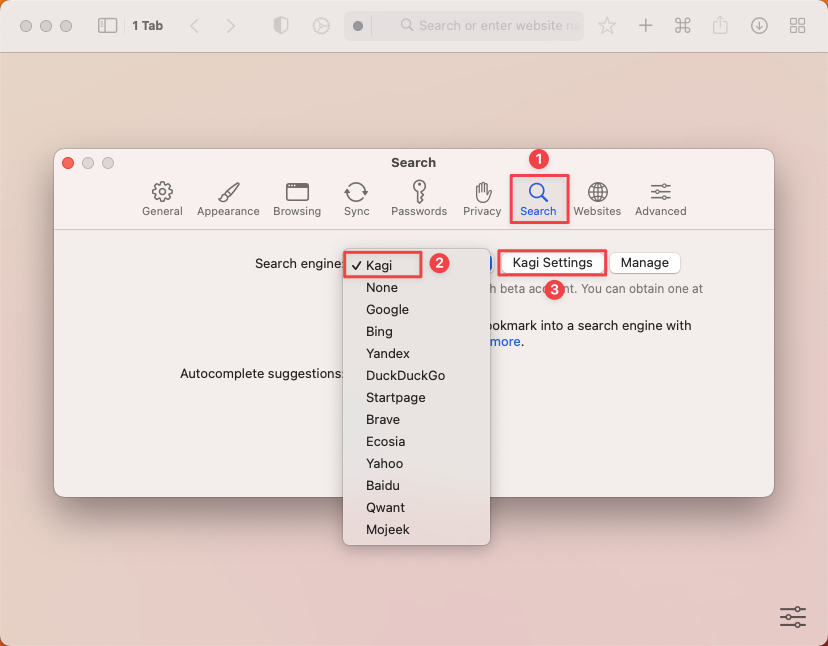
Task: Select Mojeek from the engine list
Action: pos(388,530)
